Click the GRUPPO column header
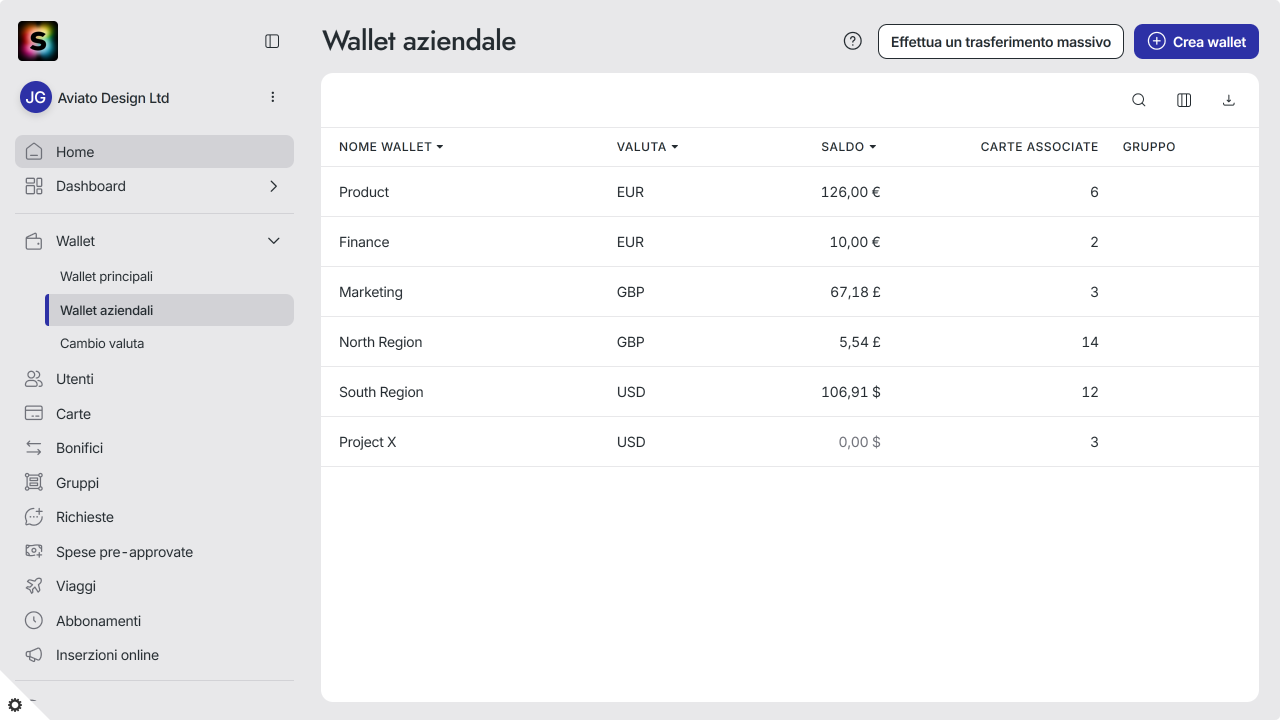 click(x=1149, y=147)
